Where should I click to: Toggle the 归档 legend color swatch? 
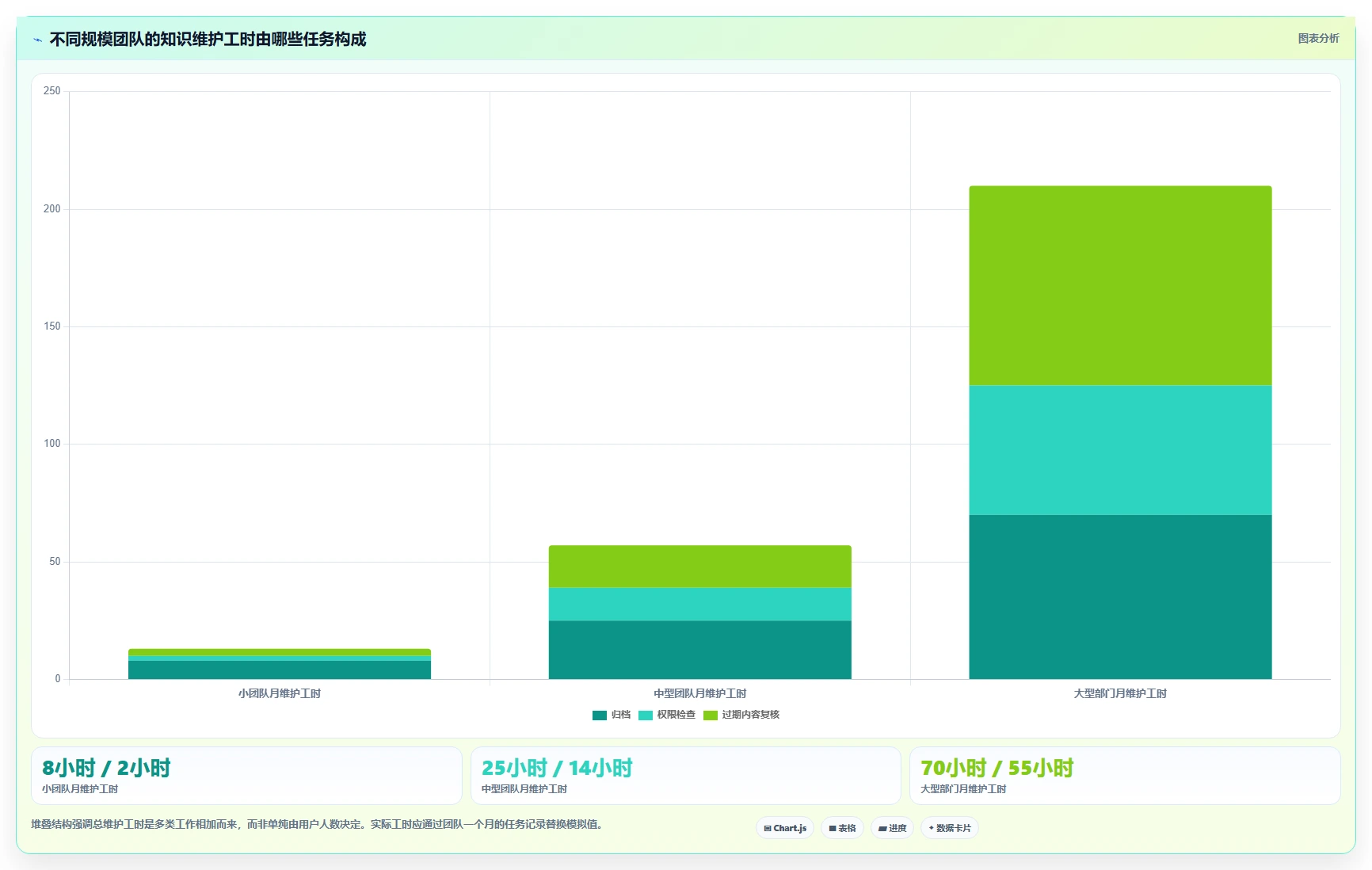click(599, 715)
